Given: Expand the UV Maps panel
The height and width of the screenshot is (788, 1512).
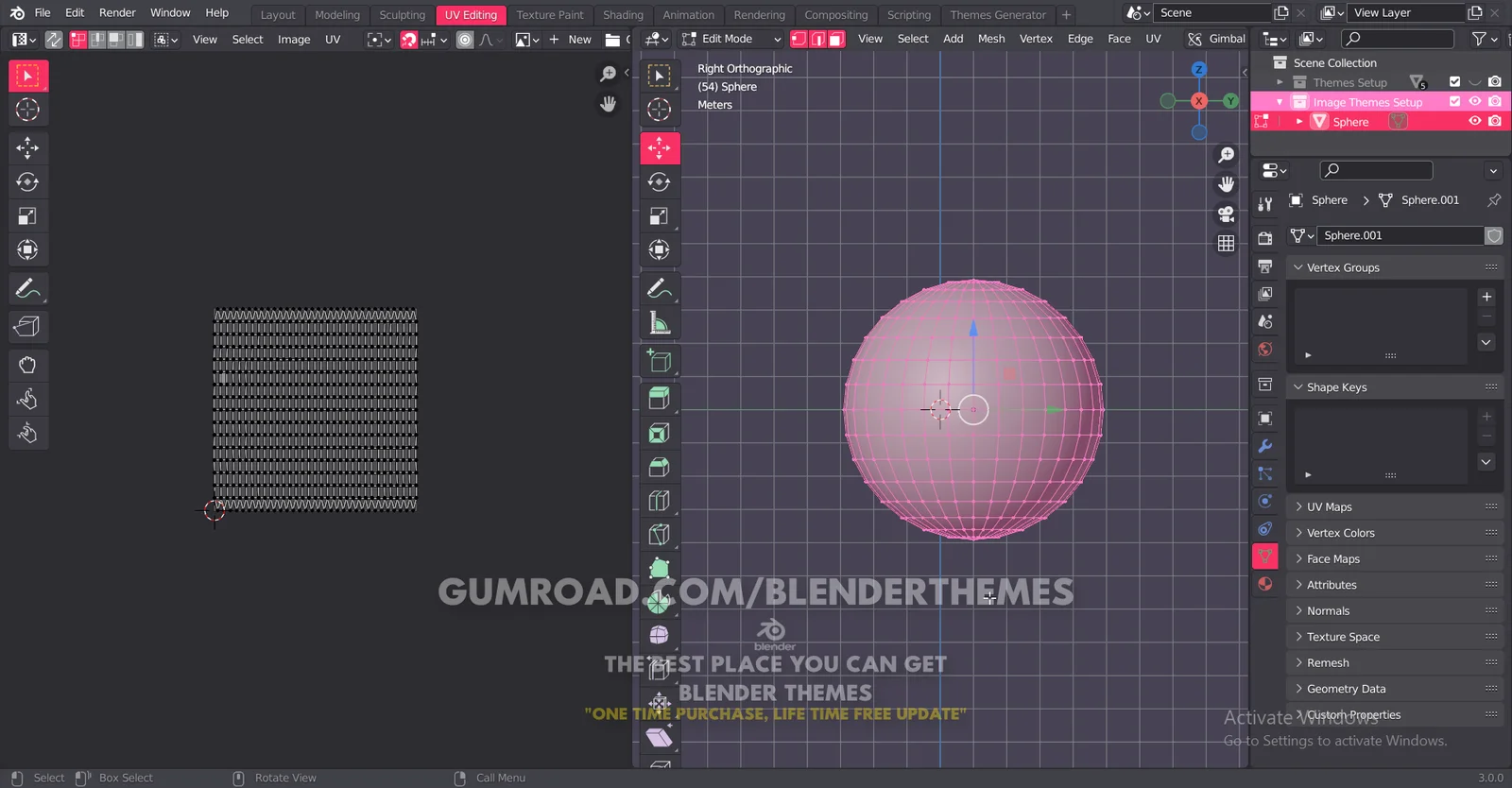Looking at the screenshot, I should click(1298, 507).
